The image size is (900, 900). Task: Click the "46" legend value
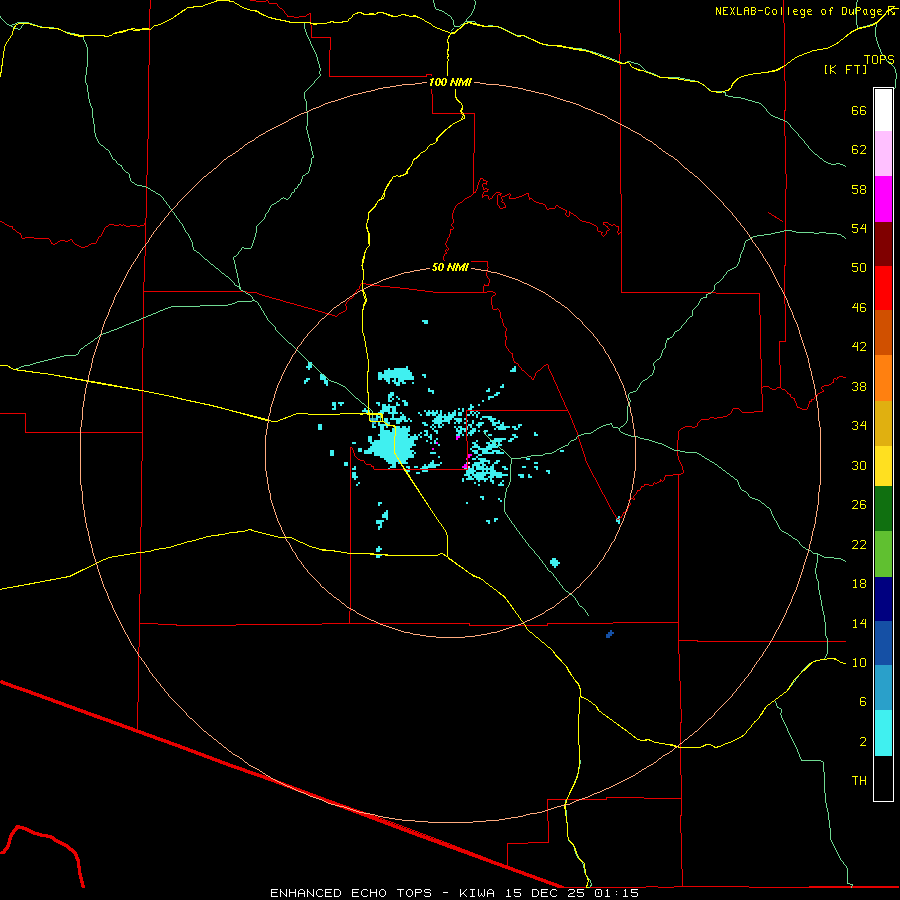click(x=859, y=307)
